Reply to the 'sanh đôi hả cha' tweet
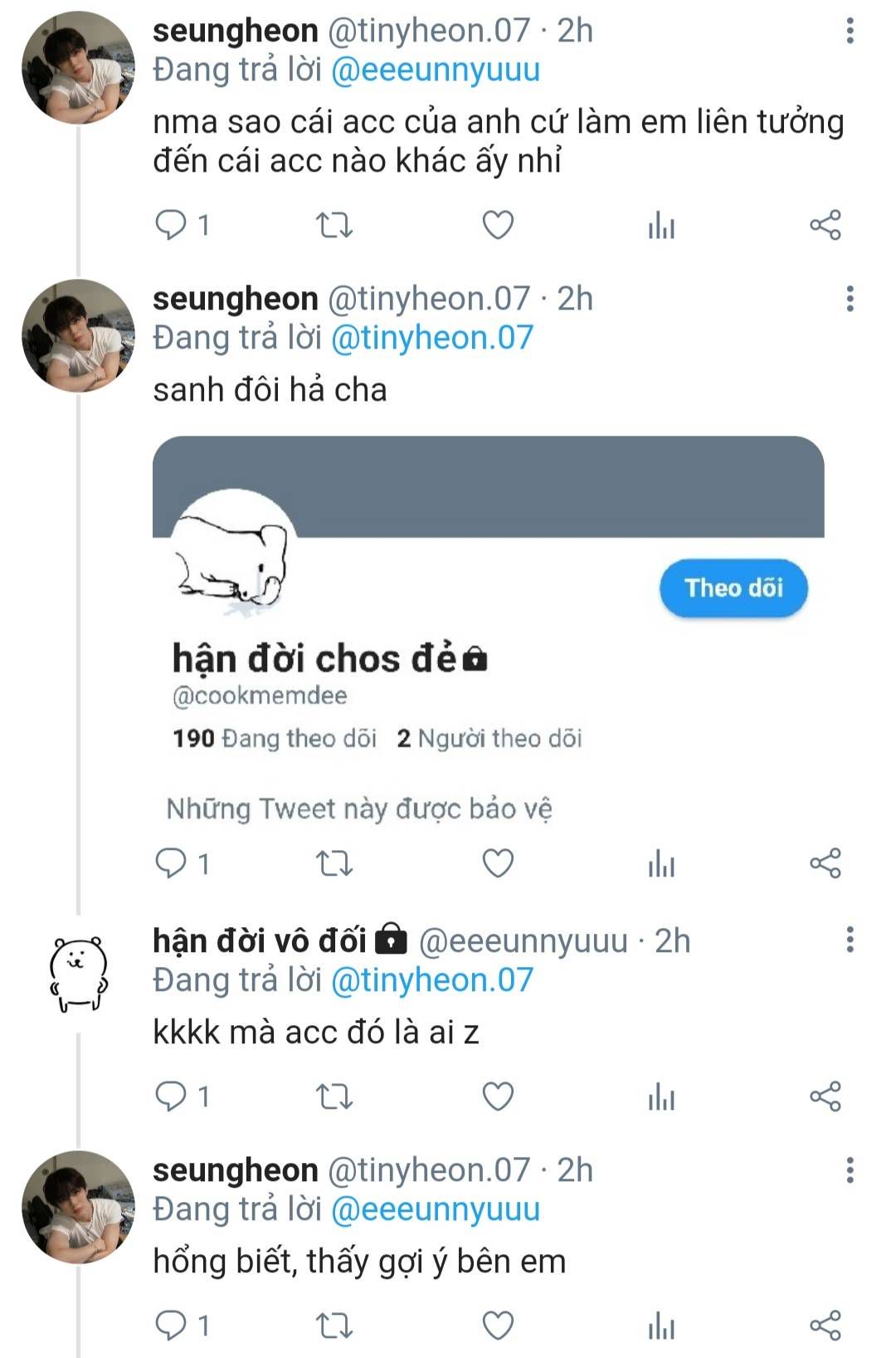The image size is (896, 1358). point(172,863)
